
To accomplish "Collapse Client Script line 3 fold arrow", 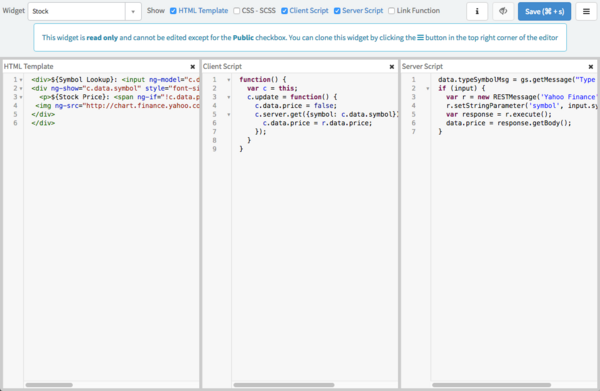I will (229, 97).
